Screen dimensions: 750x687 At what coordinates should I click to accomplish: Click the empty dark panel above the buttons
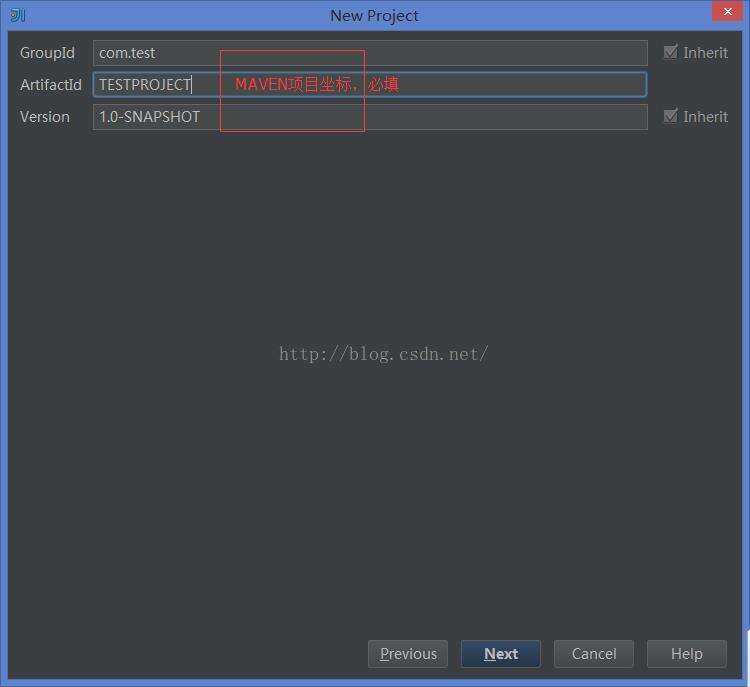(x=375, y=500)
